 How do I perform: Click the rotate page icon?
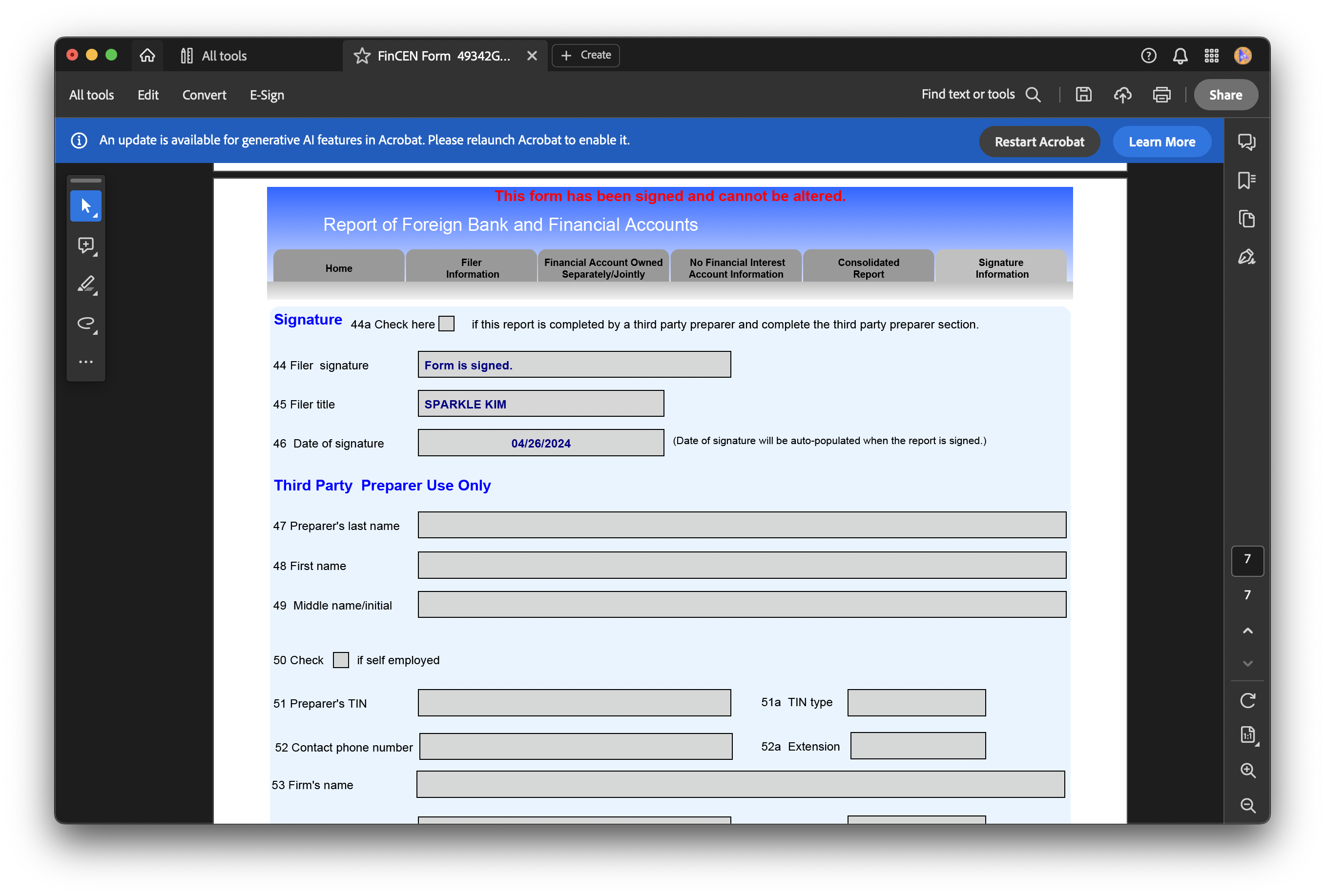pos(1247,700)
